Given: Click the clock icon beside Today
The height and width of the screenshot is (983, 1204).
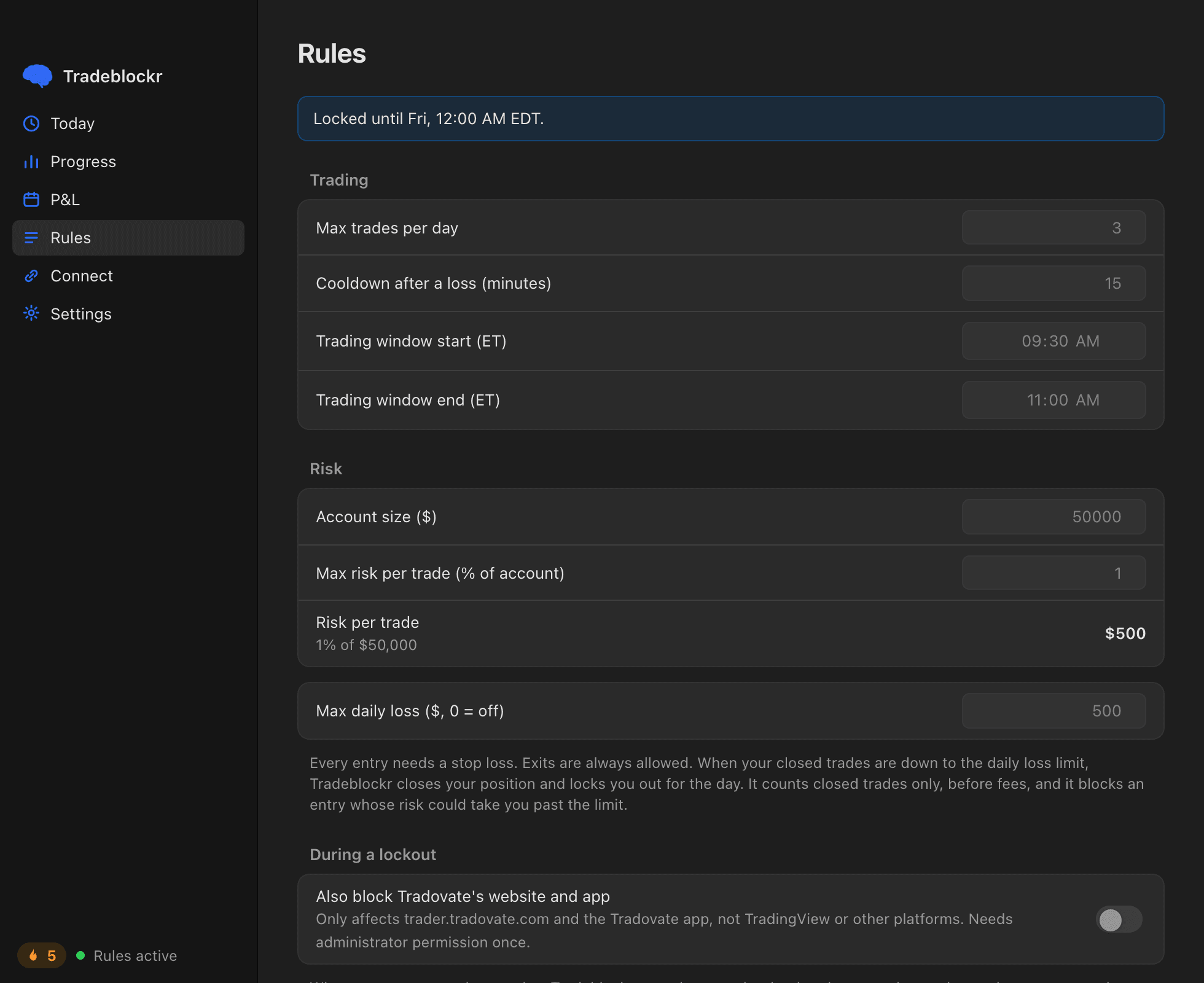Looking at the screenshot, I should point(31,123).
